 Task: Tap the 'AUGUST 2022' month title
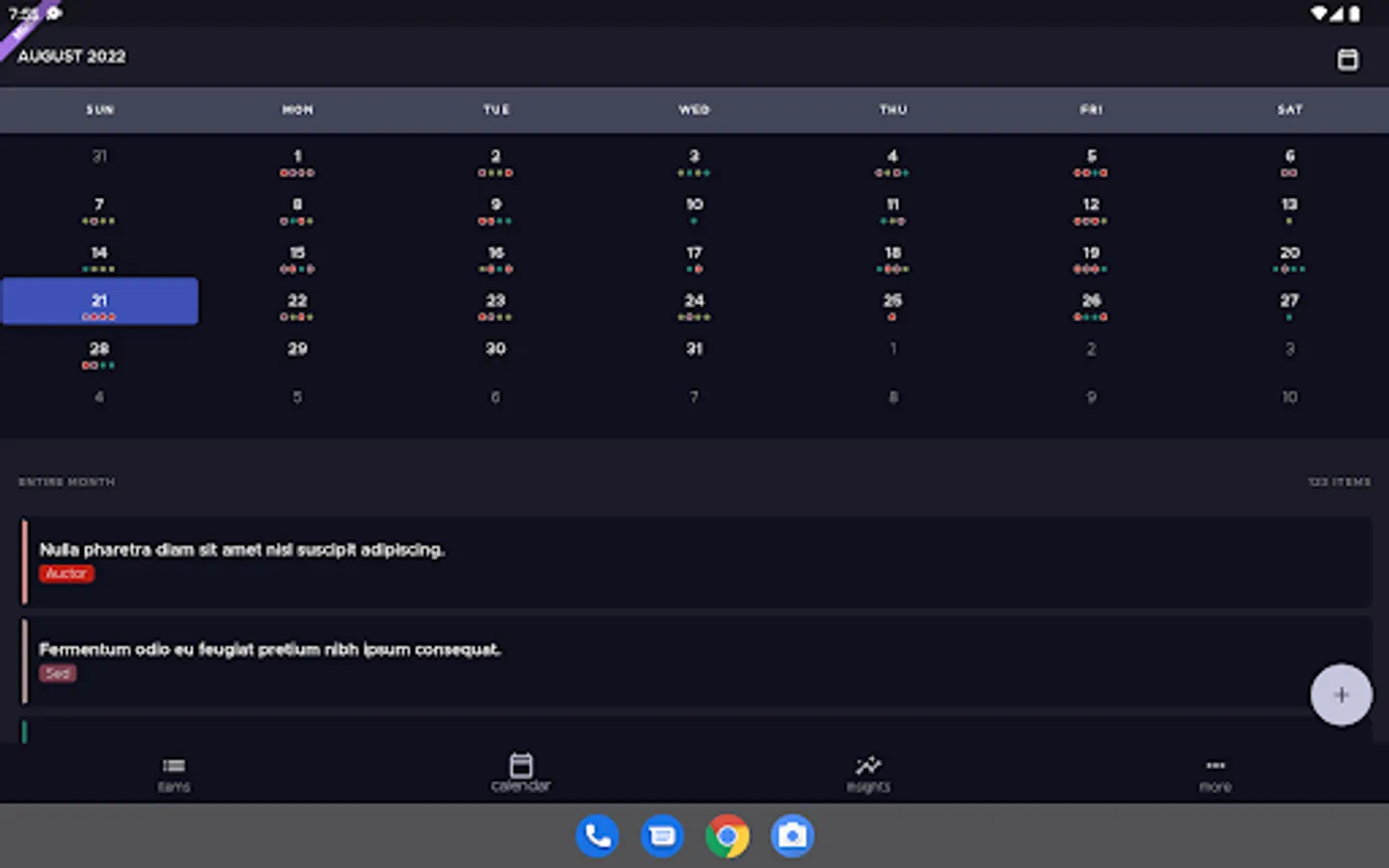[71, 57]
